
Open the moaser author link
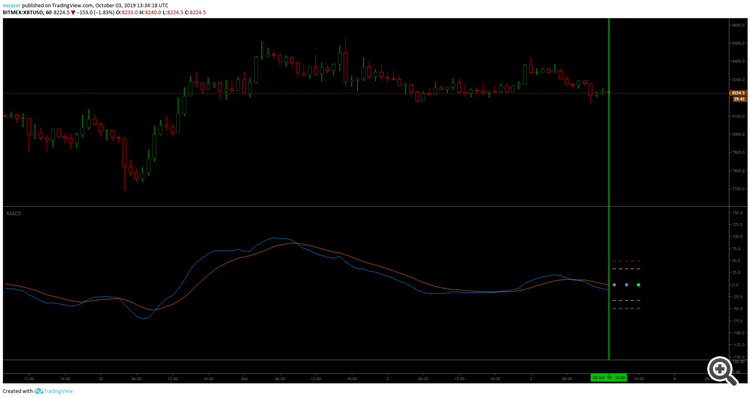[11, 5]
